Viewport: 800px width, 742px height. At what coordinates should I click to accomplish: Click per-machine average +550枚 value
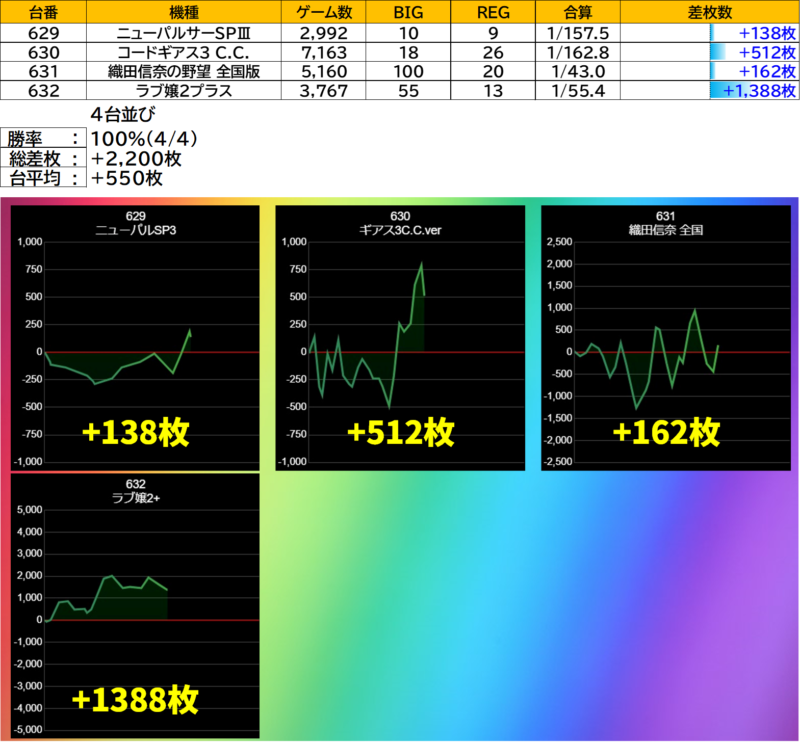[x=127, y=178]
